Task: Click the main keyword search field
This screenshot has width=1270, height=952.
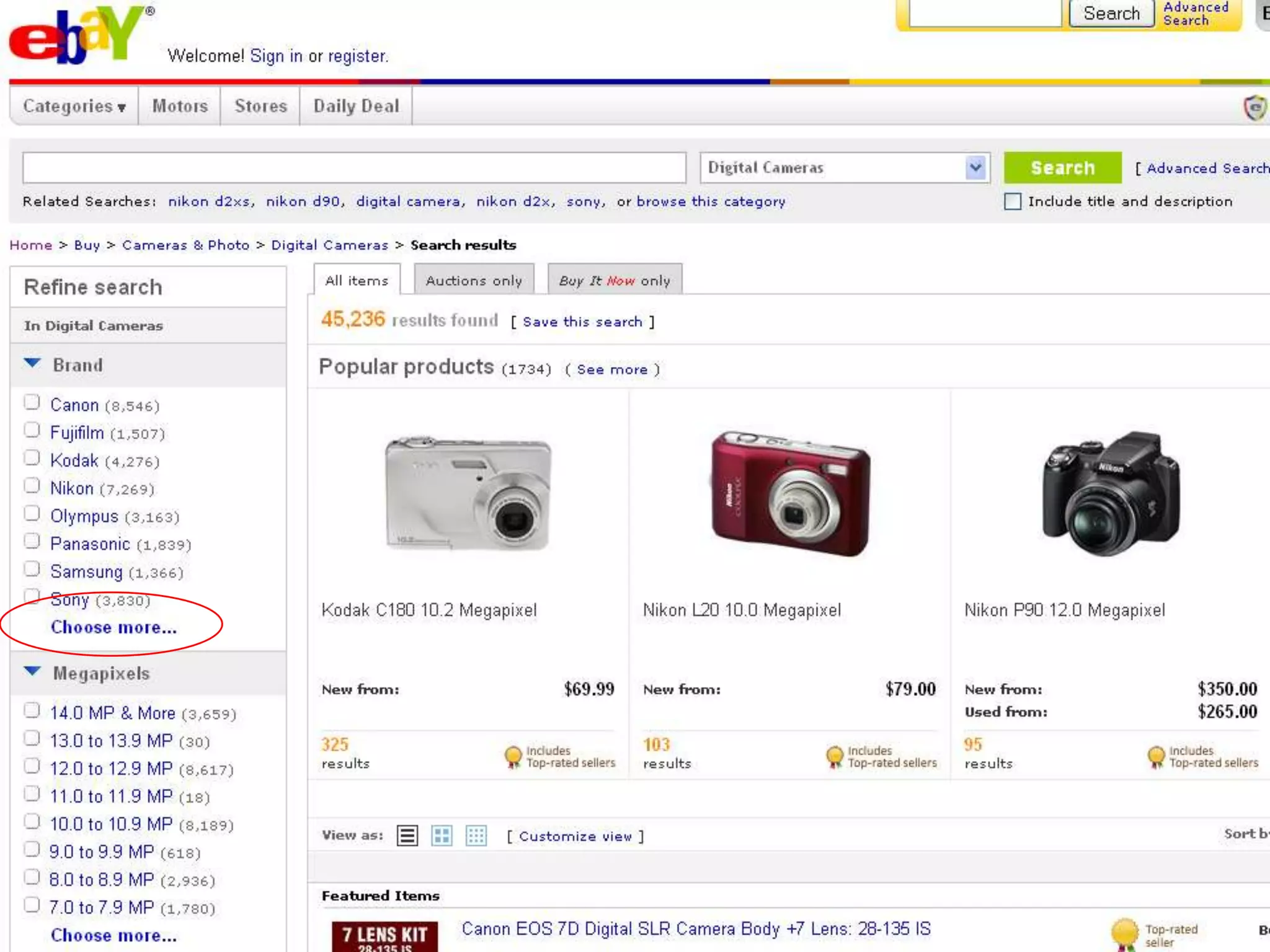Action: pos(354,168)
